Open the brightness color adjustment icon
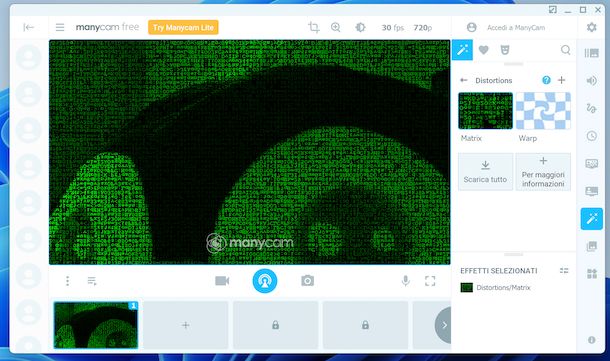 pos(360,27)
